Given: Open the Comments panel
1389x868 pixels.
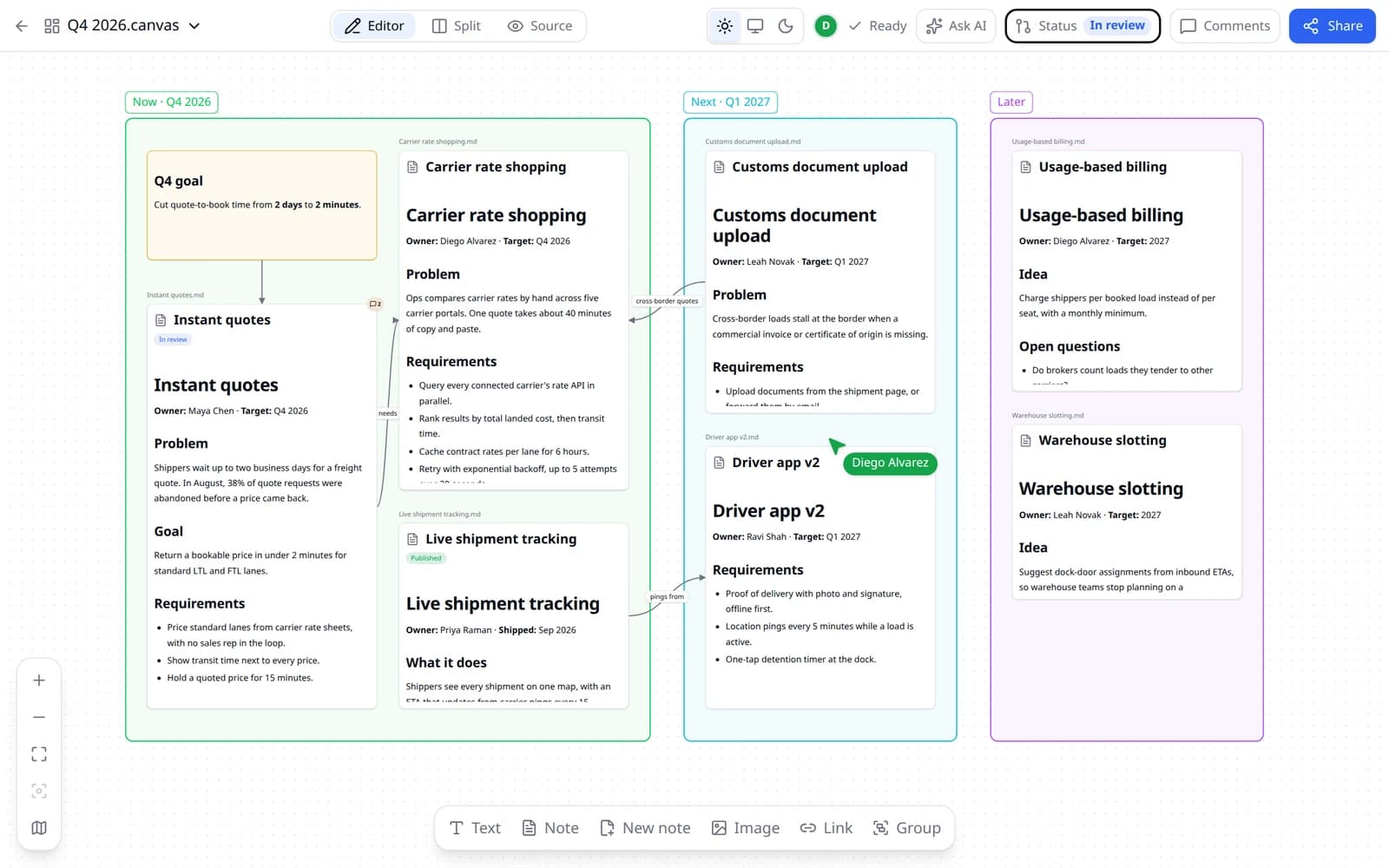Looking at the screenshot, I should pyautogui.click(x=1225, y=26).
